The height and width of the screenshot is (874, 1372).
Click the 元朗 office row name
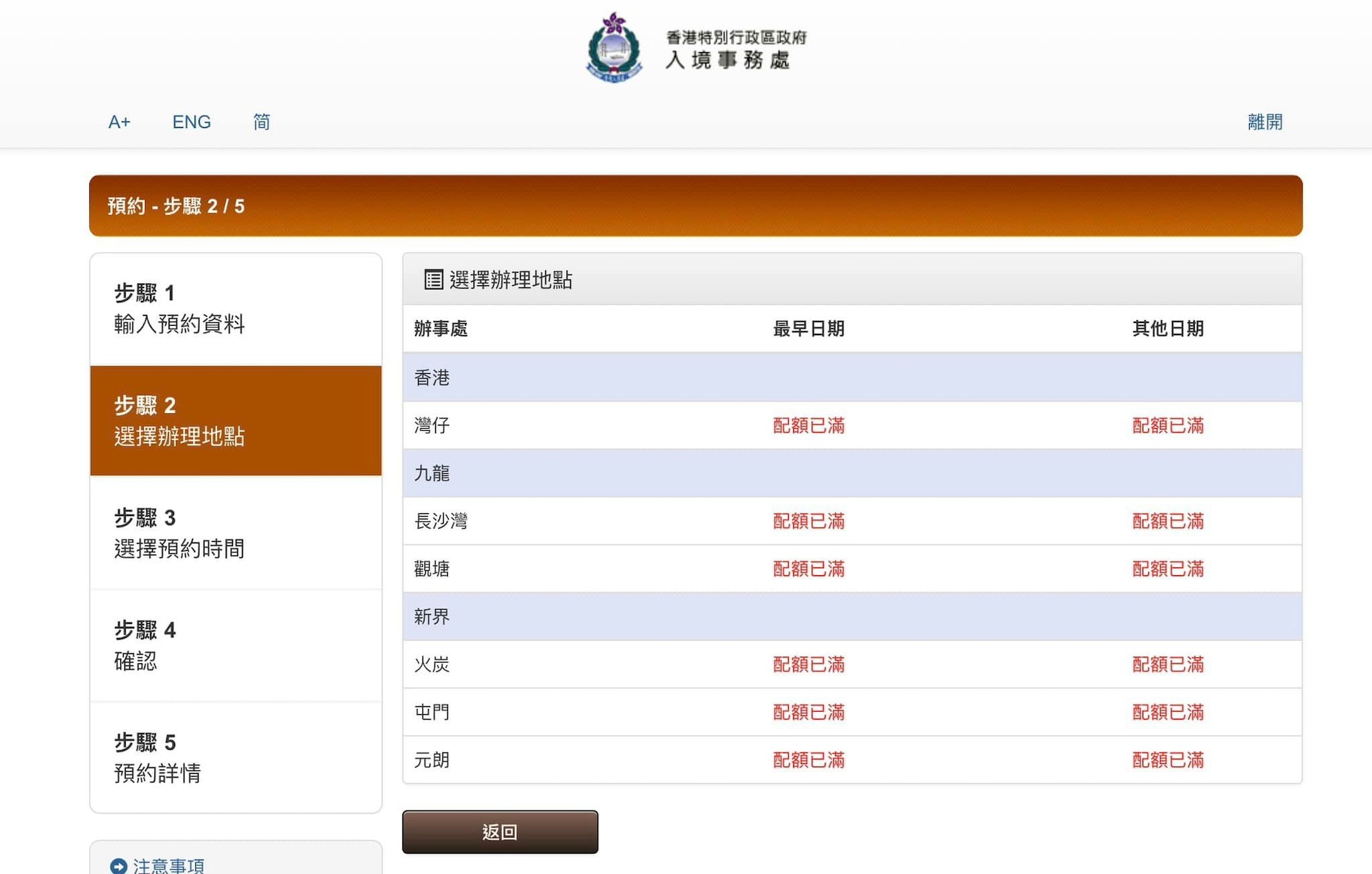pos(432,760)
